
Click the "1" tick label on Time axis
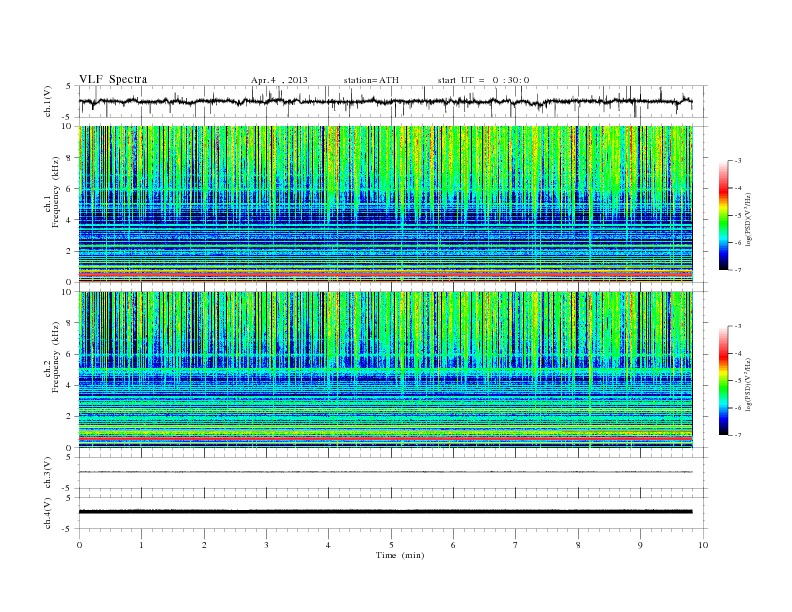coord(141,545)
